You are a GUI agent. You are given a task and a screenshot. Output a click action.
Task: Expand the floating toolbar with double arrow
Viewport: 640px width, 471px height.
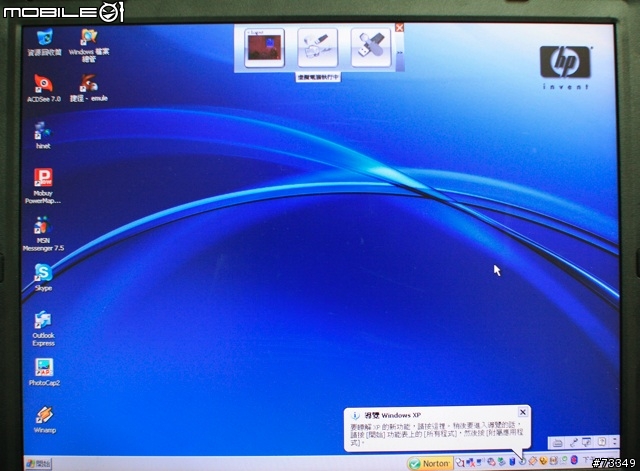(x=400, y=53)
